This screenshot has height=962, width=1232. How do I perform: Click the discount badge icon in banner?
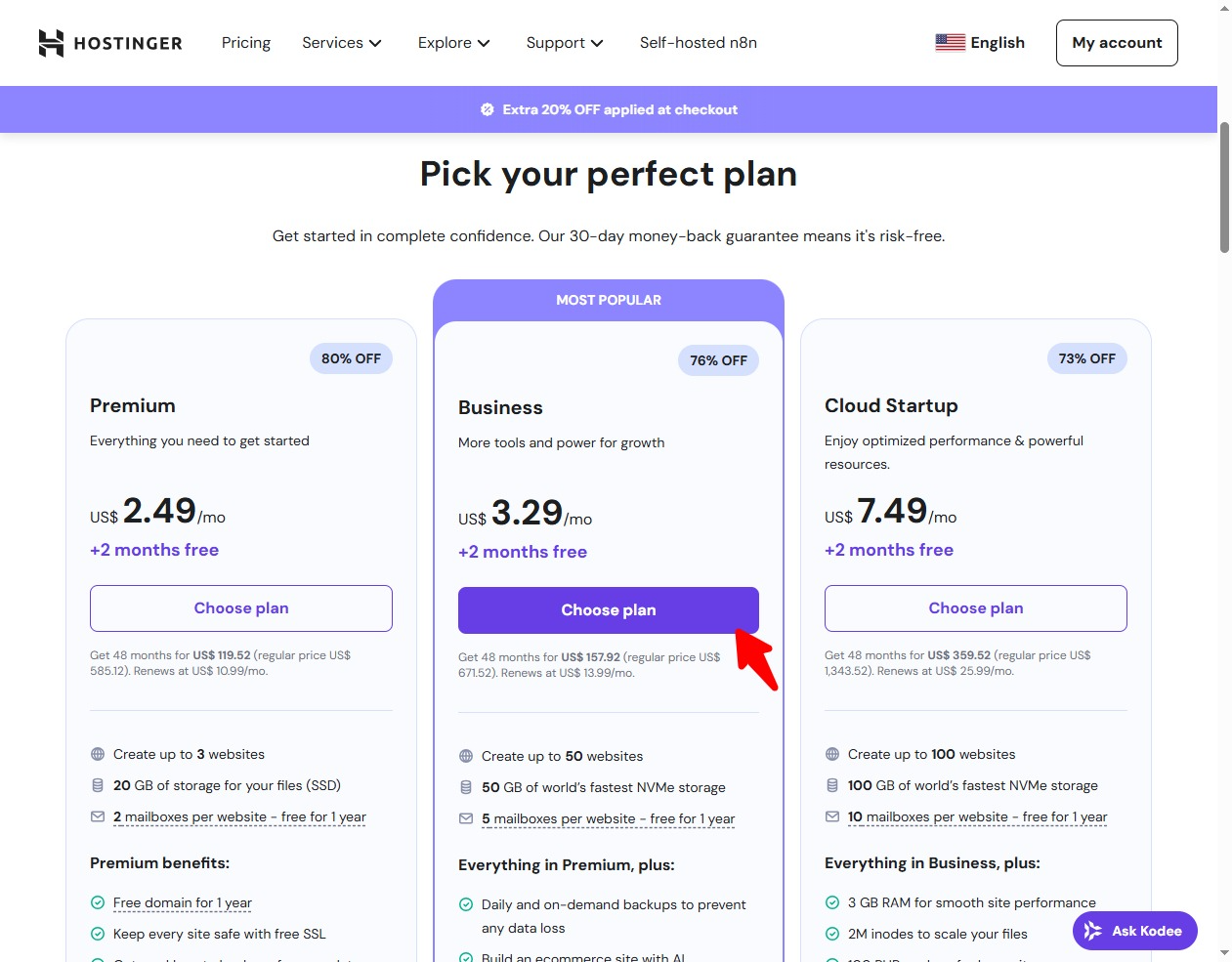[x=488, y=109]
